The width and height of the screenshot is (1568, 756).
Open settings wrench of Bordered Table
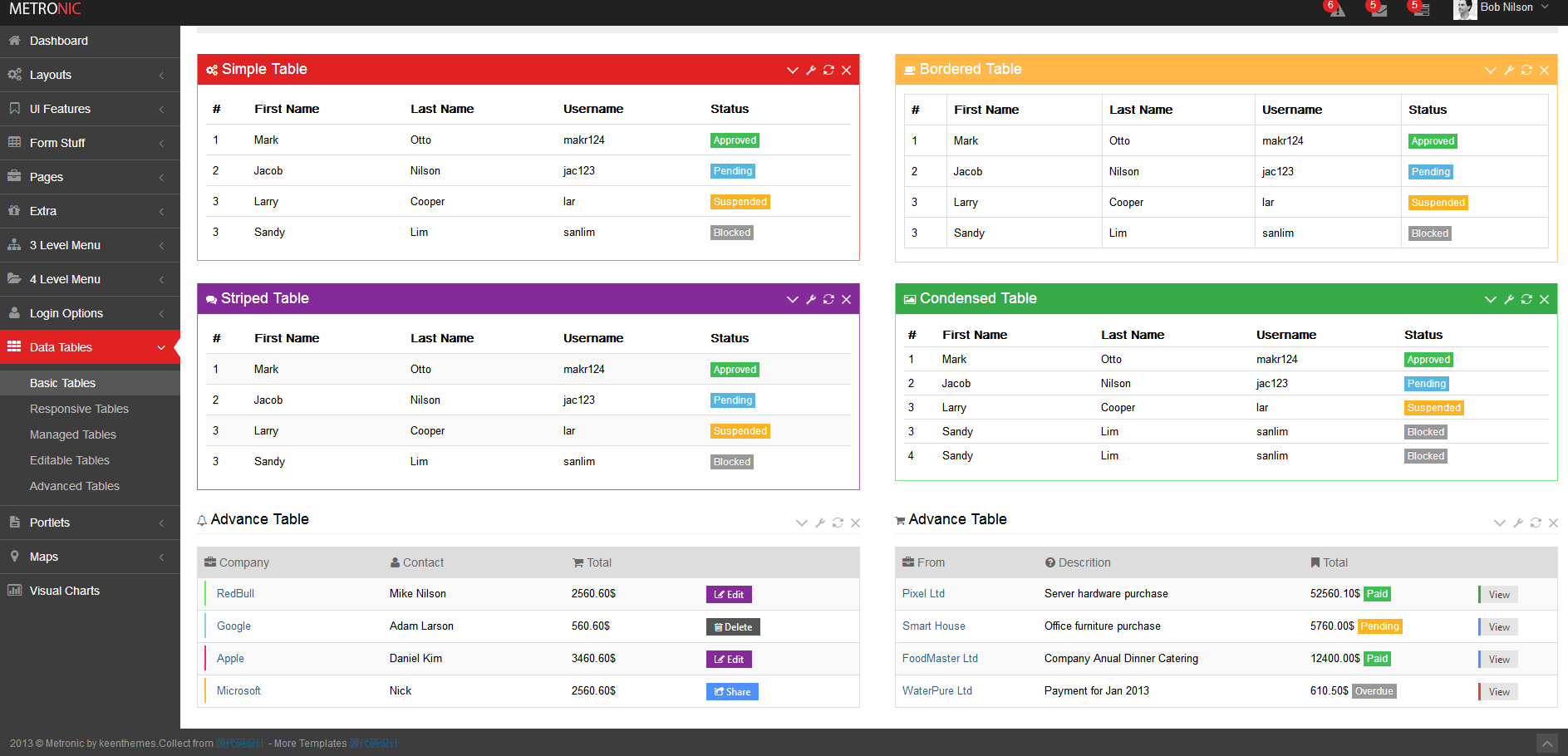(1509, 70)
